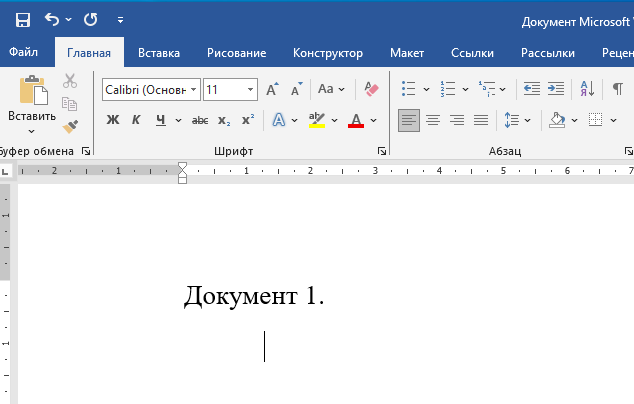
Task: Open the Рисование tab
Action: [237, 53]
